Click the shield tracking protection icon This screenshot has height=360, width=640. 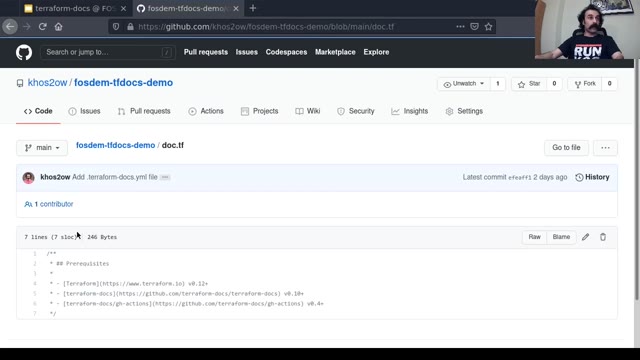pos(116,27)
